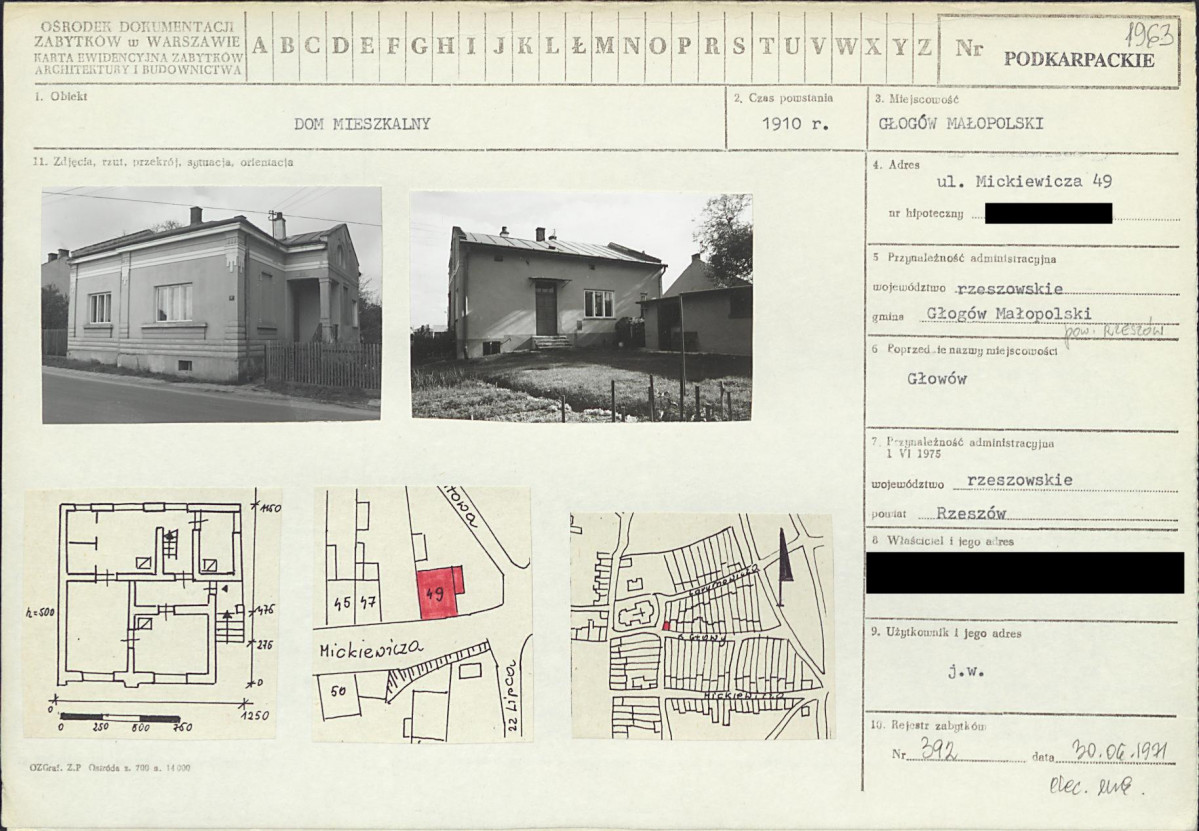1199x831 pixels.
Task: Click the small red marker on orientation map
Action: point(665,625)
